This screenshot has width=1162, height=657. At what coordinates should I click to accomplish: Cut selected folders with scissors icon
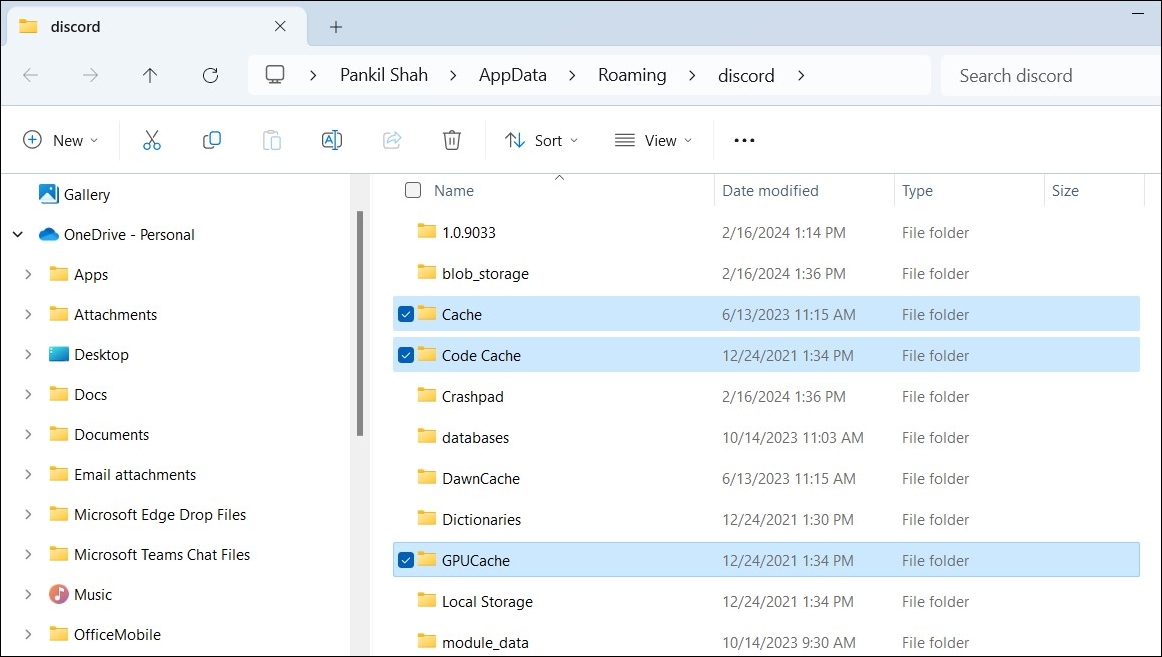(x=151, y=140)
